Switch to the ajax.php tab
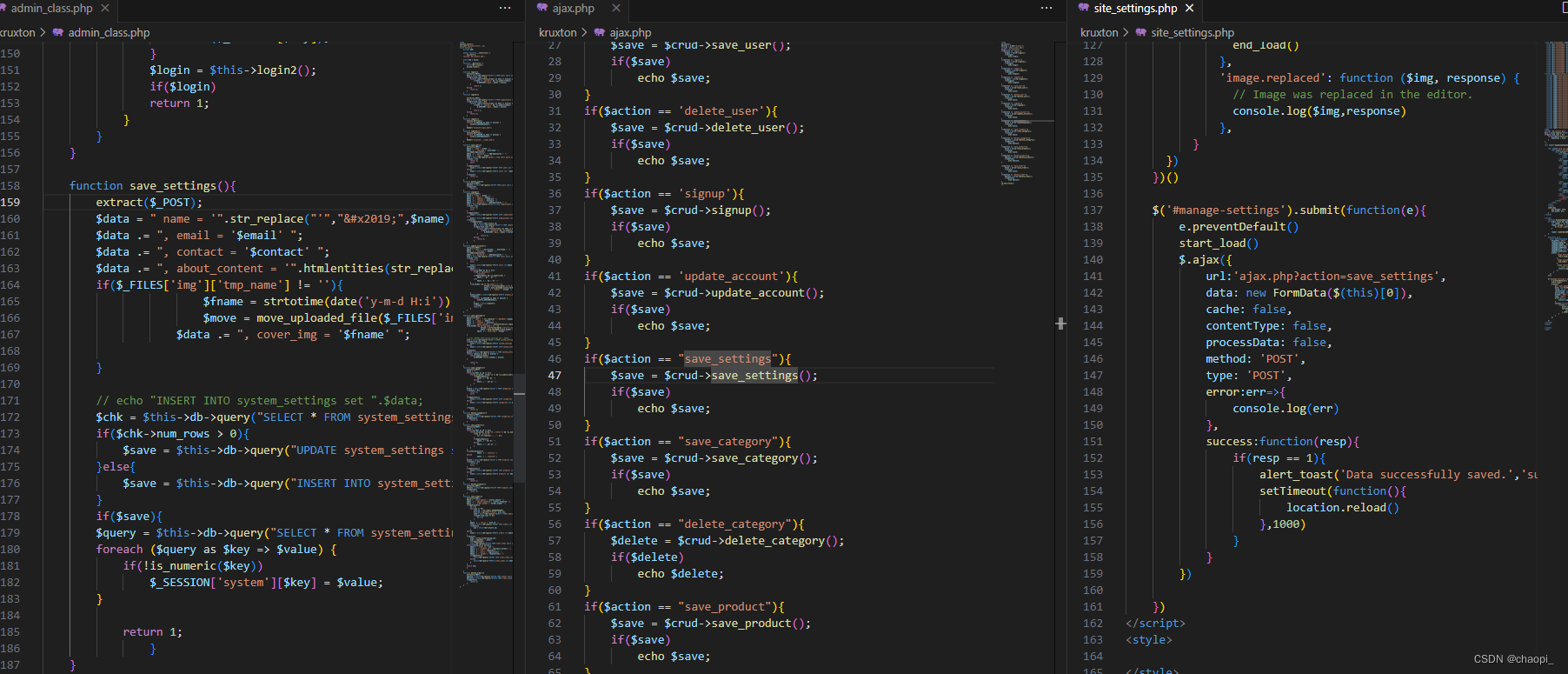The image size is (1568, 674). pos(574,9)
